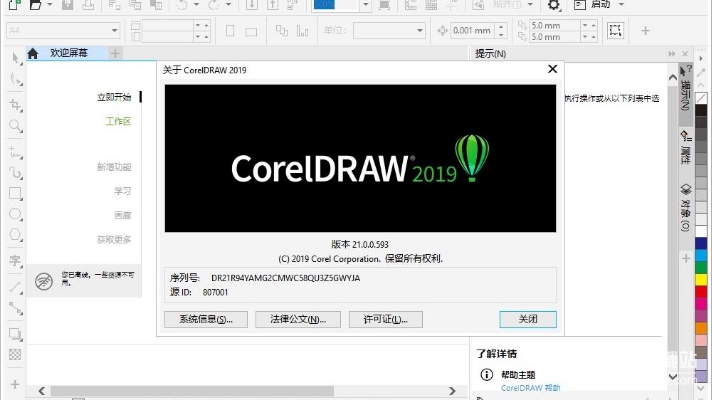Select the Text (字) tool
The image size is (712, 400).
click(x=15, y=260)
